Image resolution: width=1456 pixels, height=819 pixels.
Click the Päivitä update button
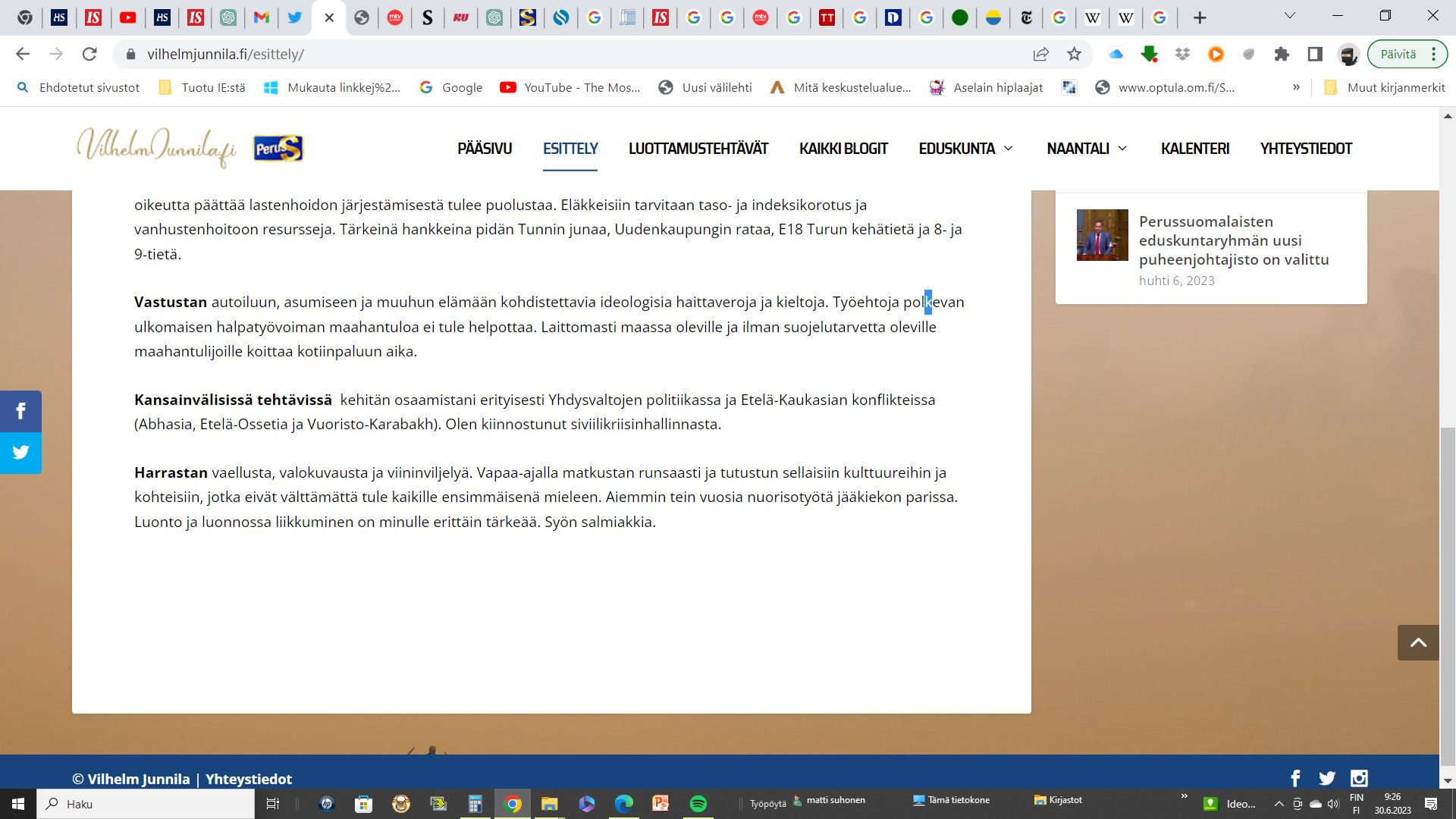pos(1399,54)
